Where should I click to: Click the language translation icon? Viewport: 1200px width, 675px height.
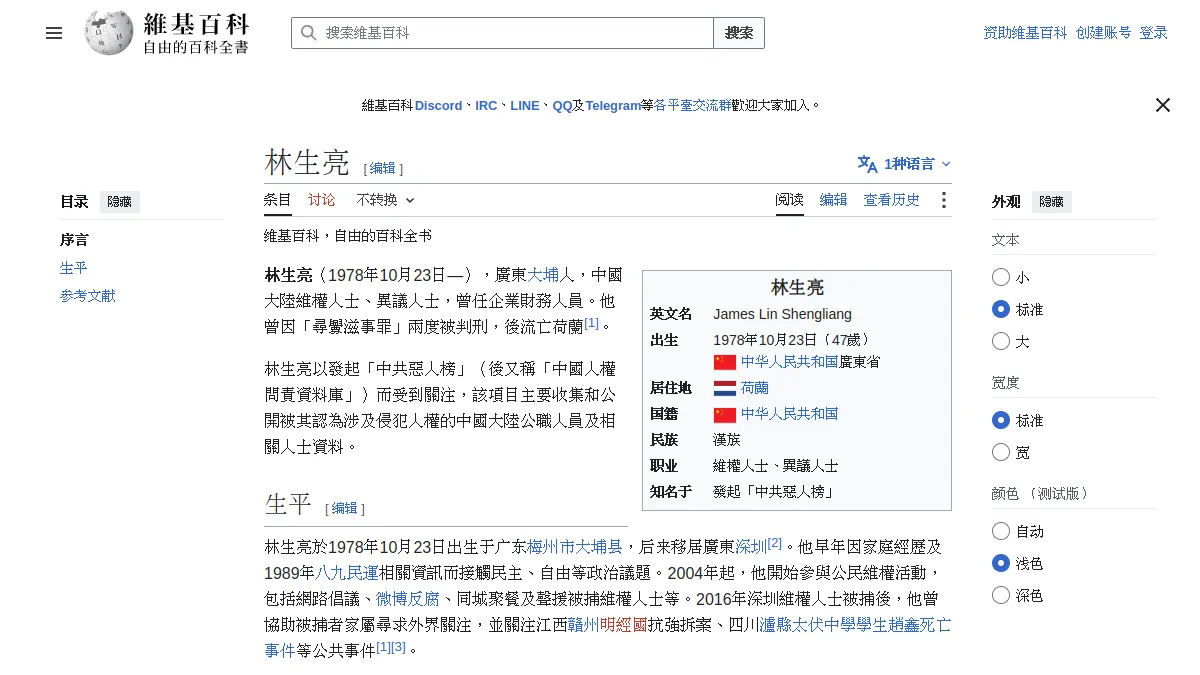(867, 164)
